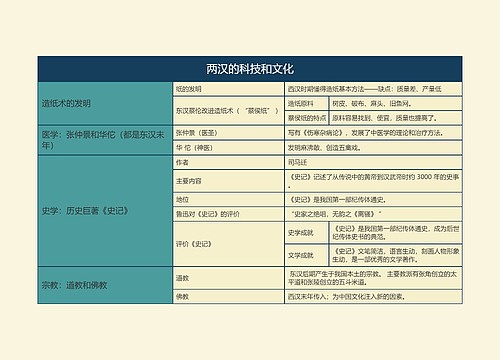Select the 宗教：道教和佛教 category cell
This screenshot has width=500, height=360.
tap(105, 285)
